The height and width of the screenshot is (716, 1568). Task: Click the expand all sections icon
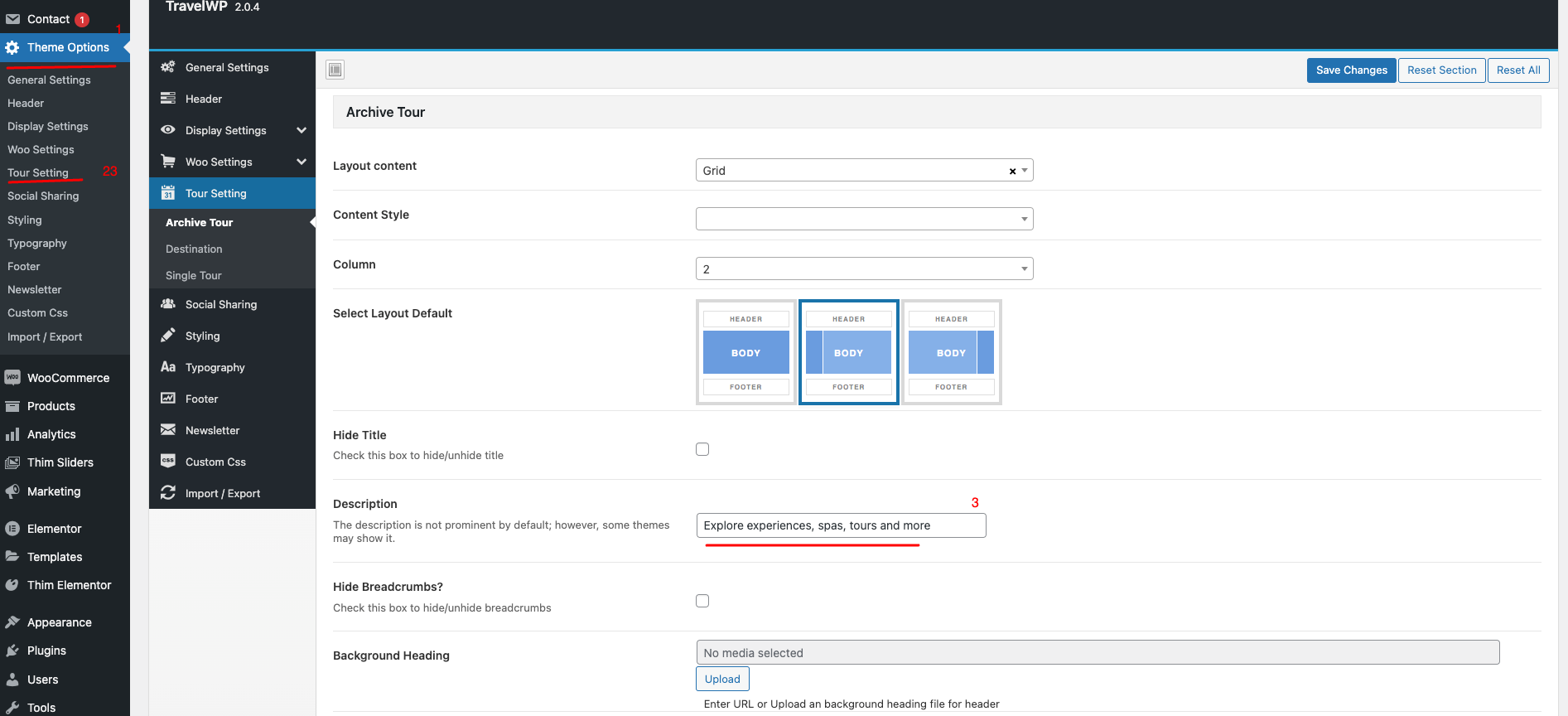[335, 70]
